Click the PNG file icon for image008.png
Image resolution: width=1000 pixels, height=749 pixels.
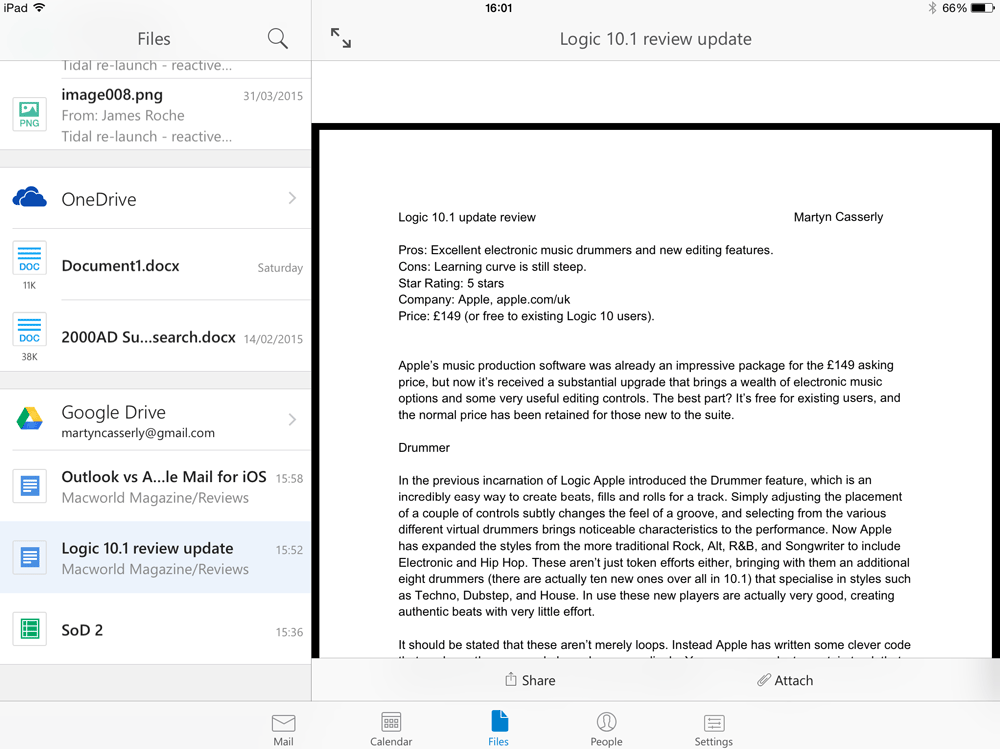click(x=29, y=115)
